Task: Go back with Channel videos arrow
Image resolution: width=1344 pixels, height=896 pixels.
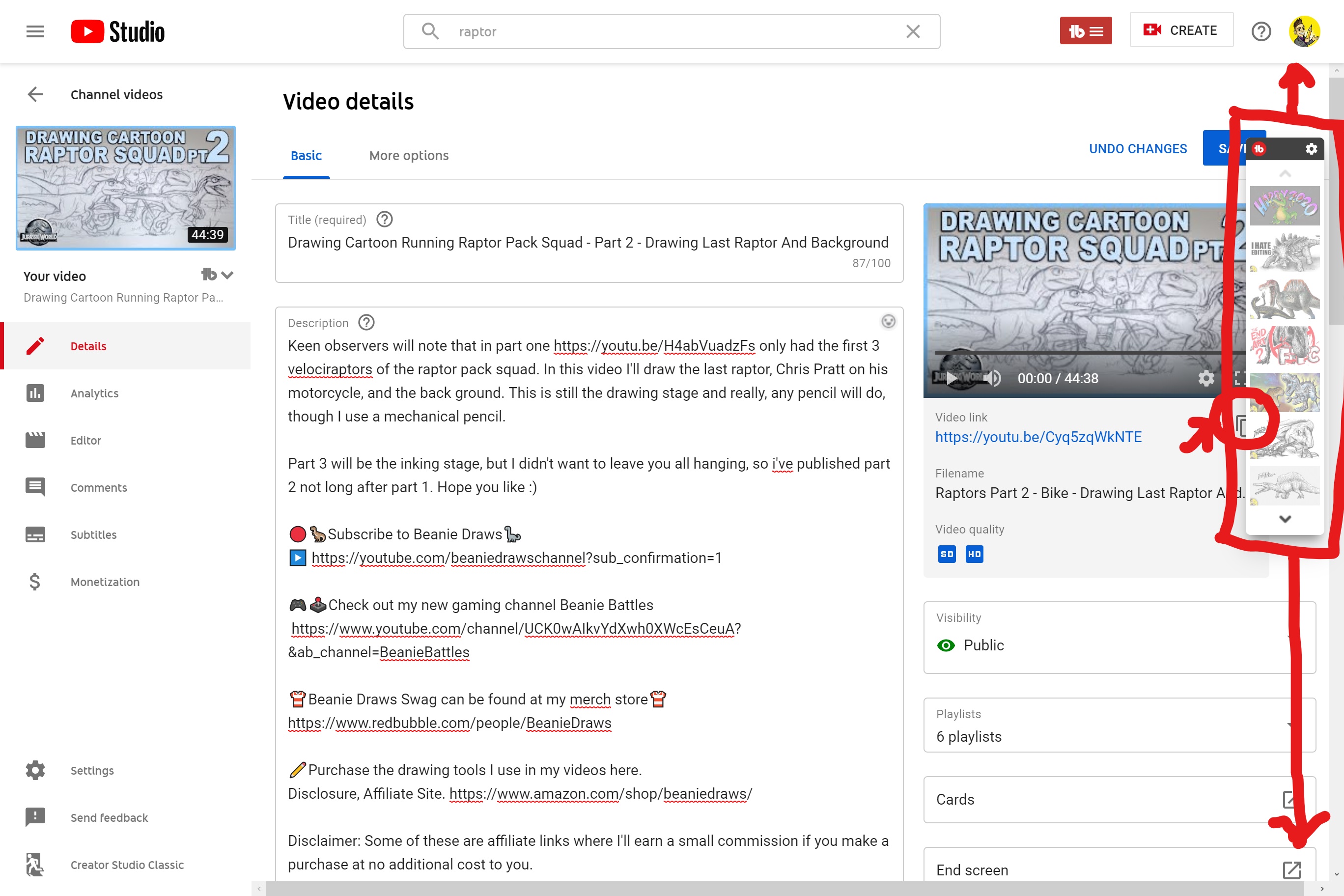Action: pyautogui.click(x=35, y=94)
